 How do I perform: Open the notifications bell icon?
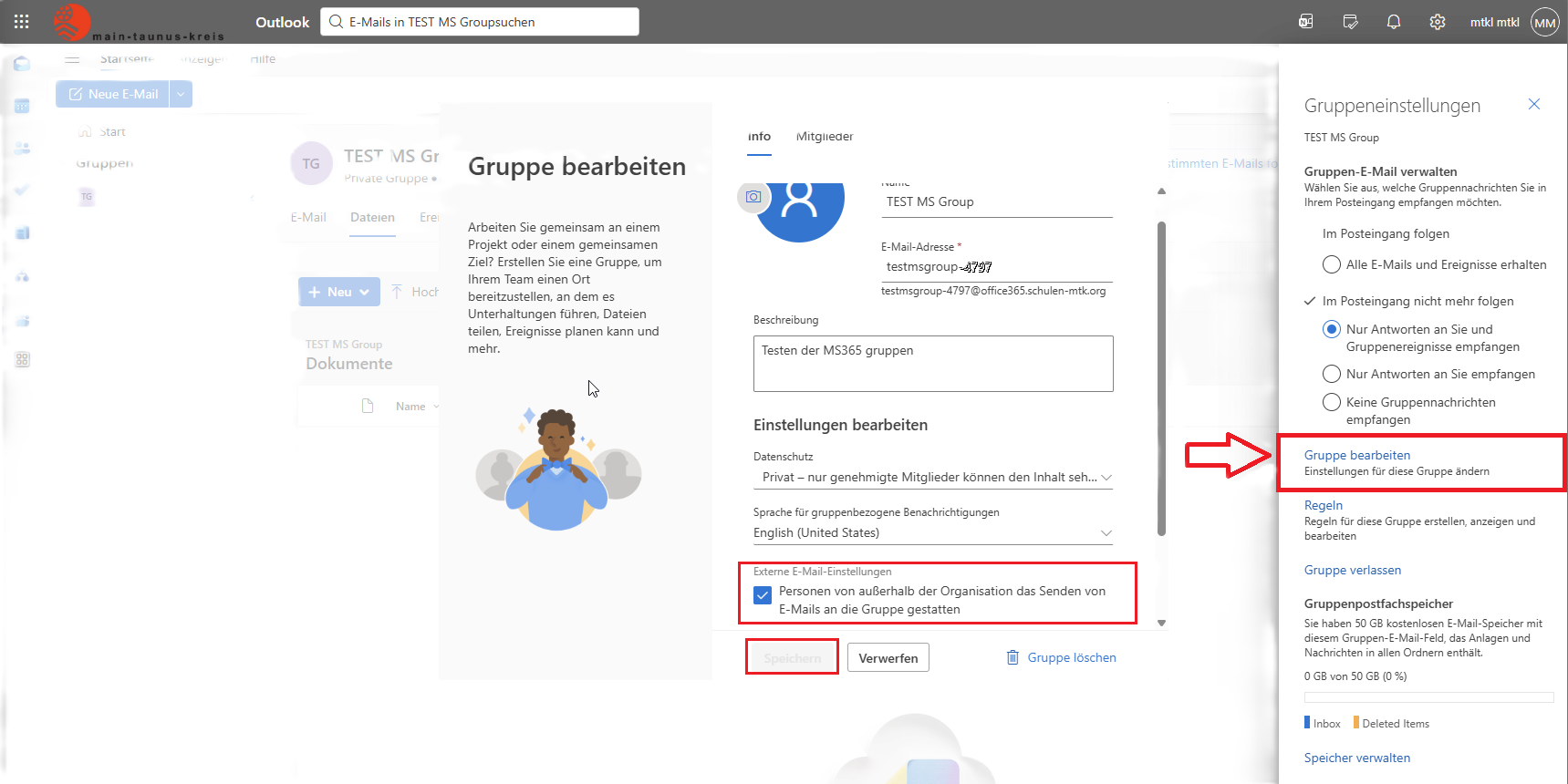[x=1394, y=22]
